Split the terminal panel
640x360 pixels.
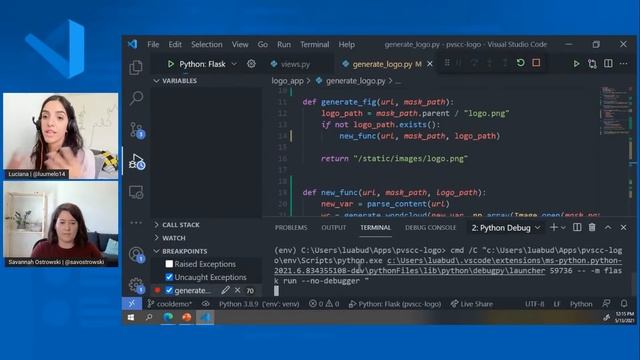pyautogui.click(x=577, y=227)
